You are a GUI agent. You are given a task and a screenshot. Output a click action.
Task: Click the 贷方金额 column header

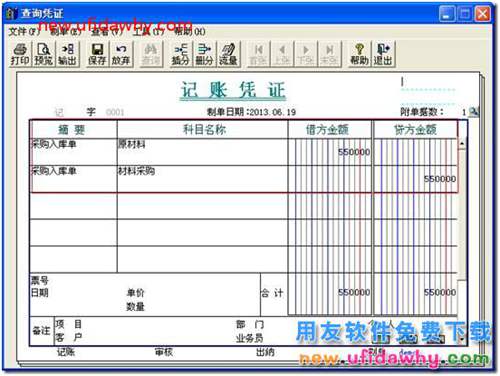click(x=415, y=129)
